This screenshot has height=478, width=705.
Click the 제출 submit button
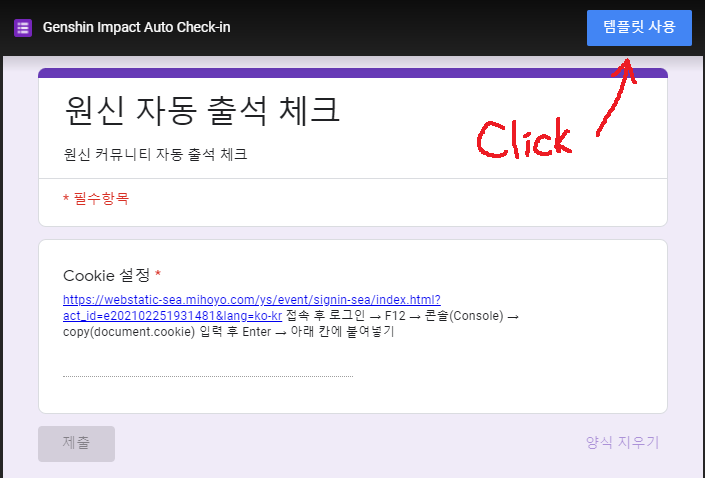pyautogui.click(x=76, y=443)
